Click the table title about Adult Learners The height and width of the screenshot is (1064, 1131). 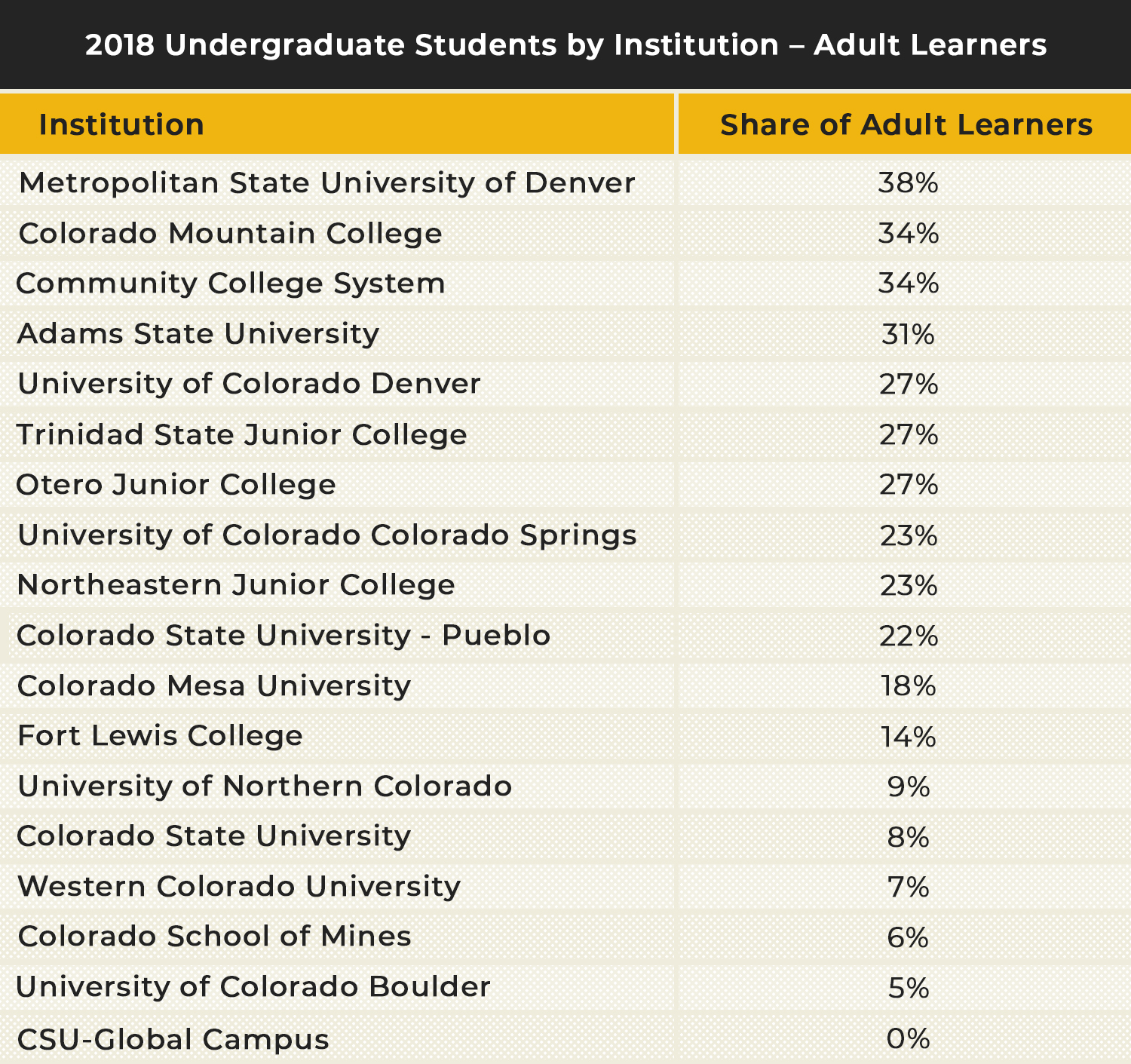pos(565,45)
